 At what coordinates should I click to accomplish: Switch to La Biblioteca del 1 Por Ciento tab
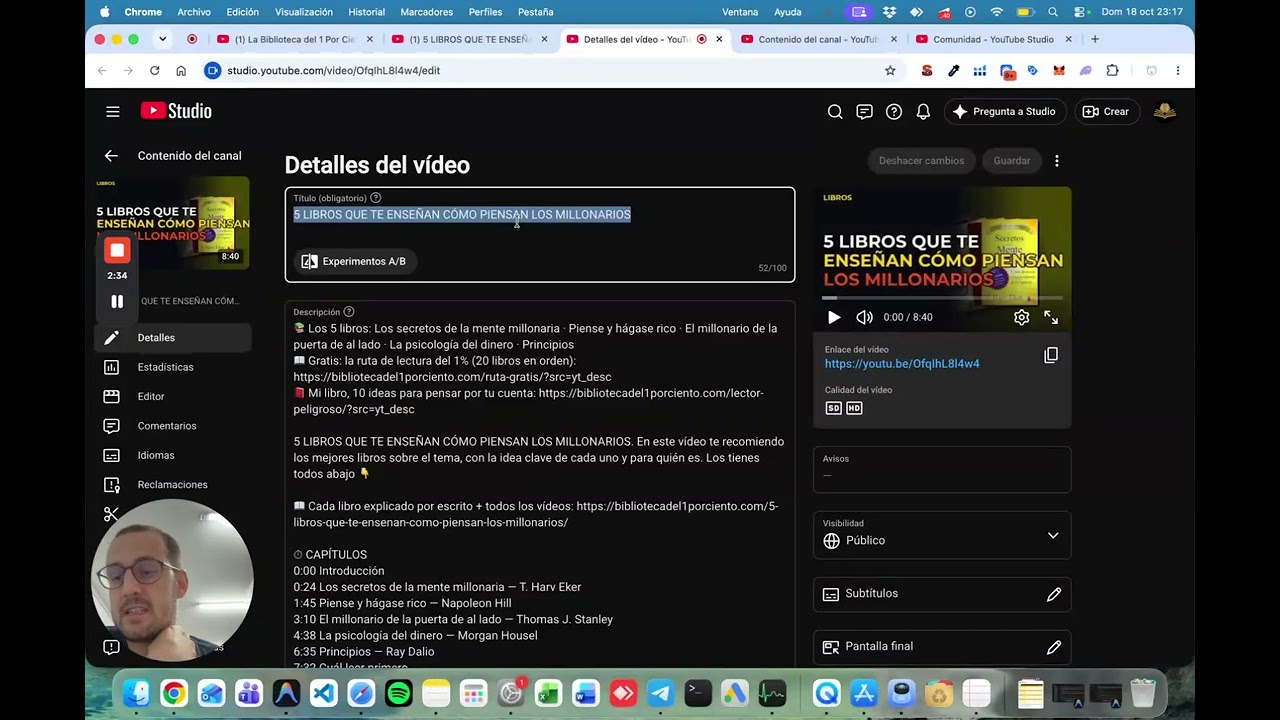[x=293, y=39]
